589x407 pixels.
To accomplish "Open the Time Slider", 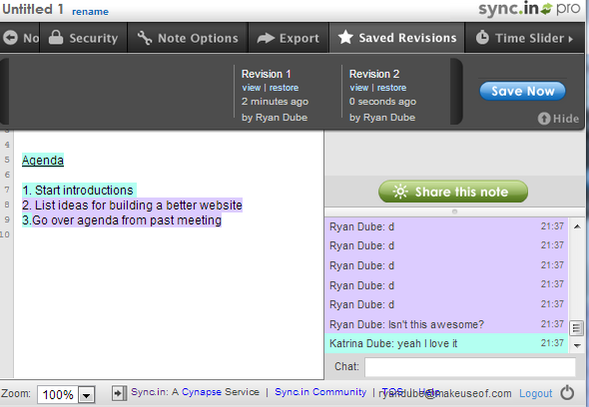I will click(x=524, y=38).
